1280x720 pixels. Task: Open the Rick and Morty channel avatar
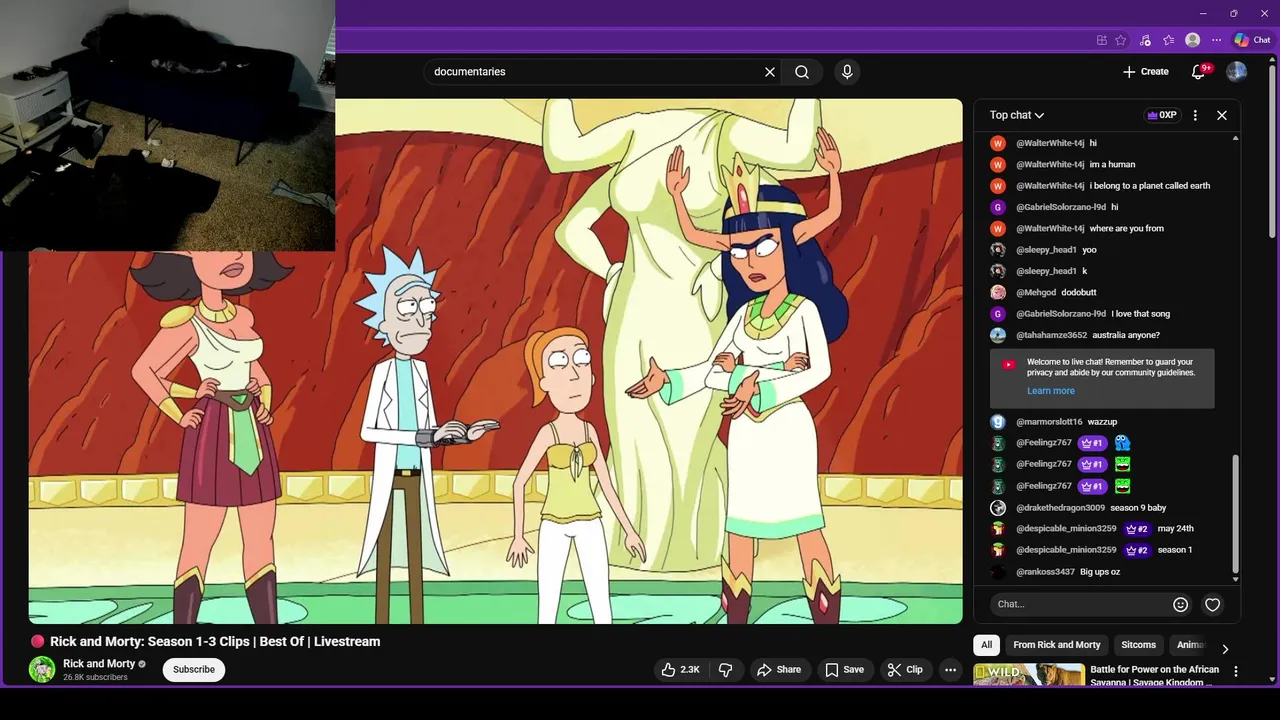(42, 669)
